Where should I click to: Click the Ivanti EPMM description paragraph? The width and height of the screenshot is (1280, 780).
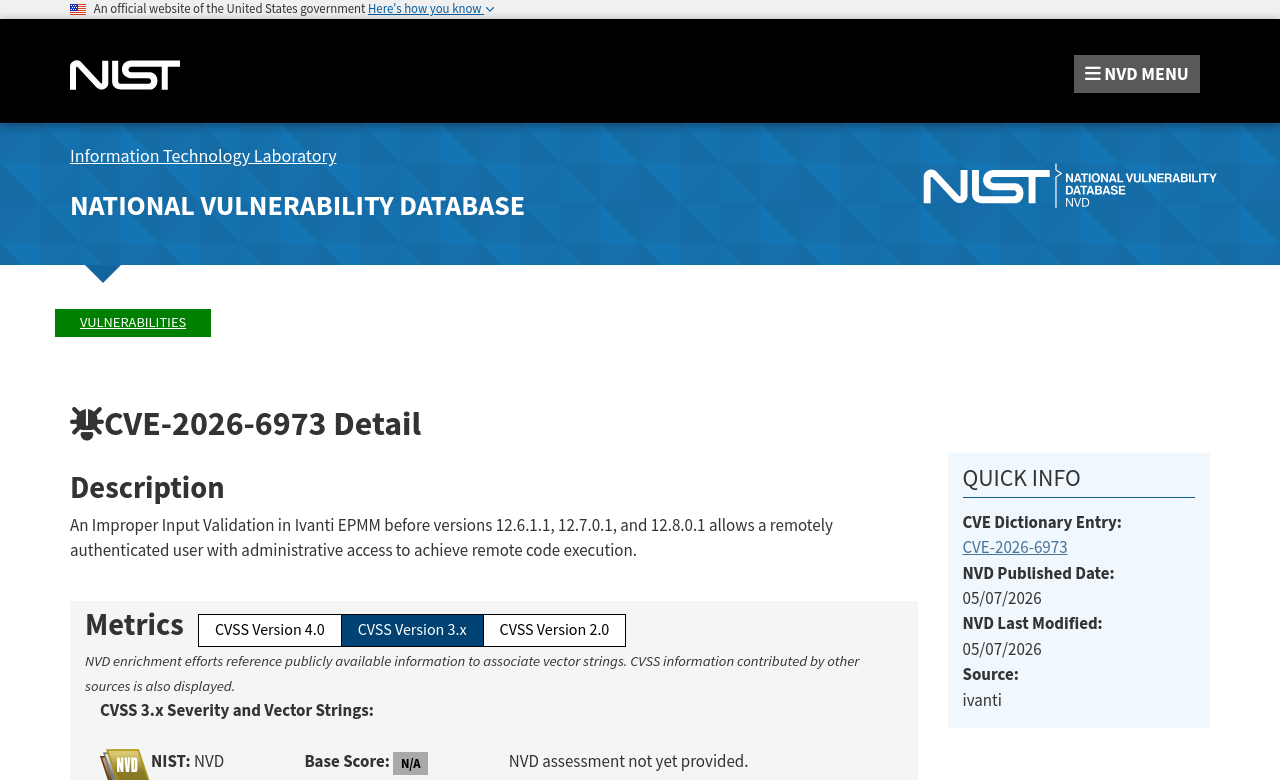click(x=451, y=538)
